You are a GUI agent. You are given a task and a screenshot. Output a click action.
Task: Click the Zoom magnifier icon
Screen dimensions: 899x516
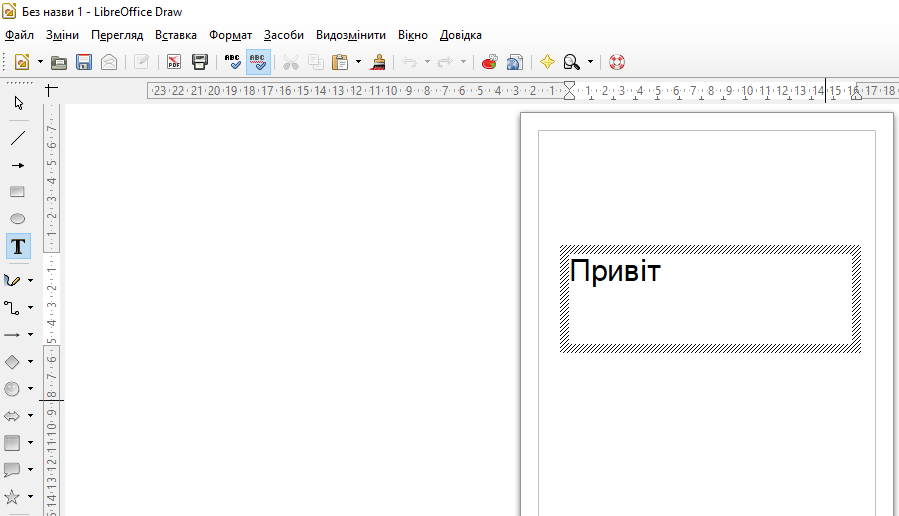pyautogui.click(x=572, y=62)
